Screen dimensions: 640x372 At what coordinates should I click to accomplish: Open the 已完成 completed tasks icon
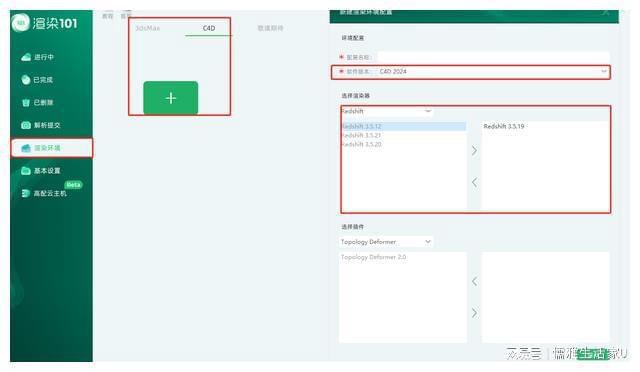pyautogui.click(x=26, y=80)
